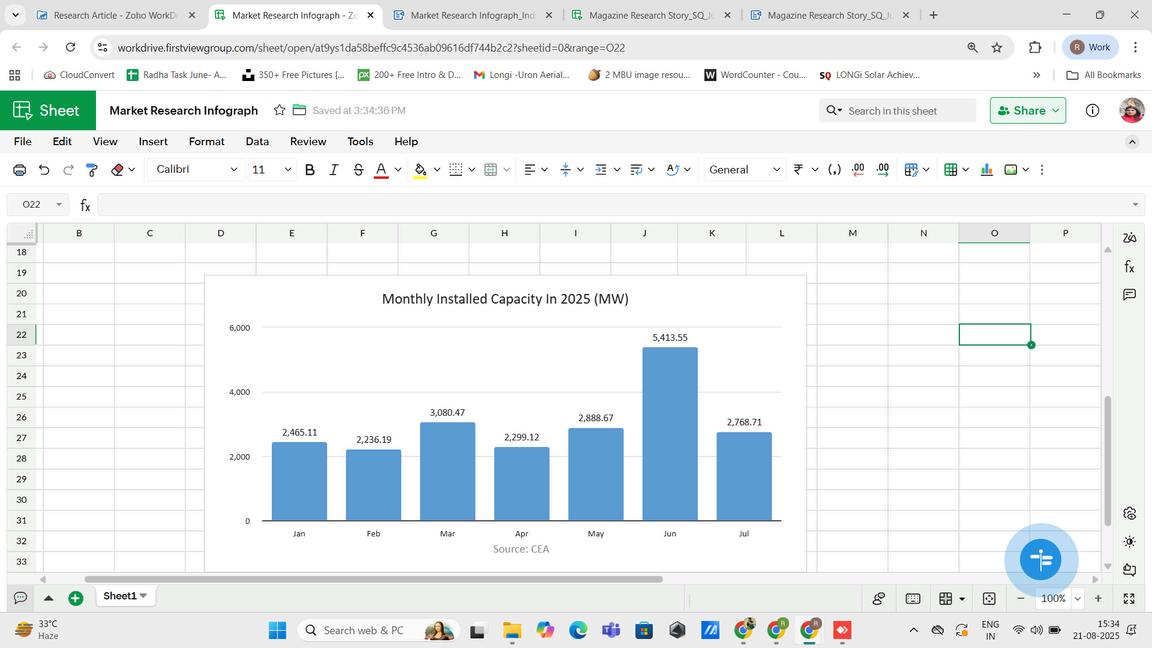Zoom in with the plus button
This screenshot has height=648, width=1152.
pyautogui.click(x=1098, y=599)
